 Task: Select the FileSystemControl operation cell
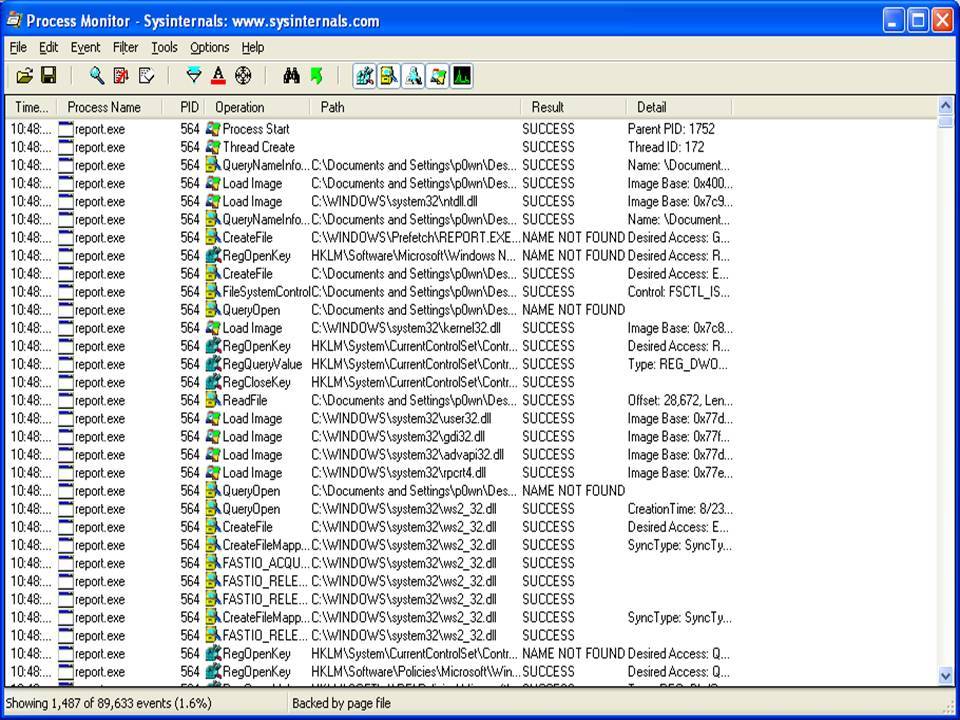pos(266,292)
